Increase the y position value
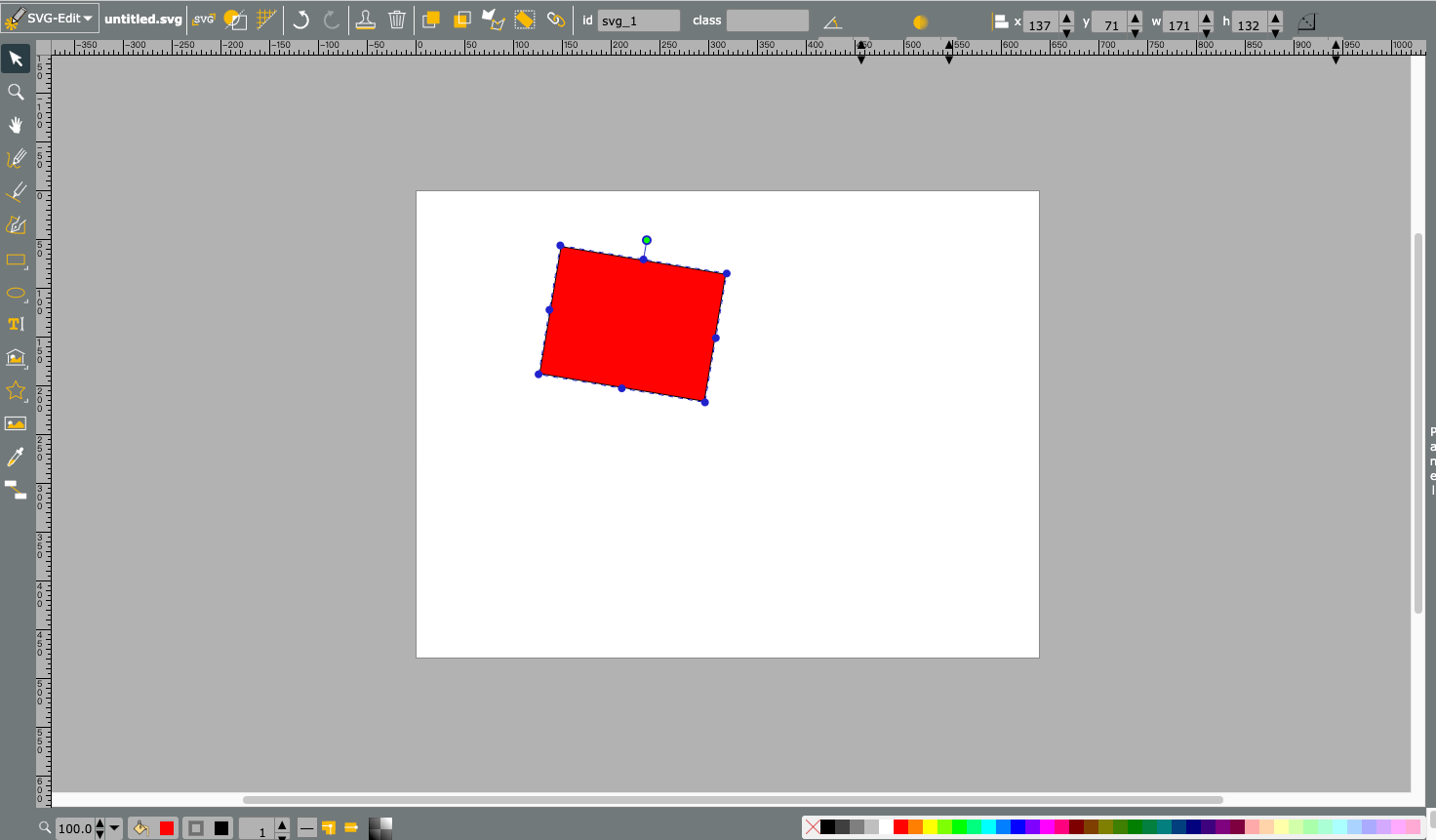This screenshot has height=840, width=1436. coord(1135,17)
